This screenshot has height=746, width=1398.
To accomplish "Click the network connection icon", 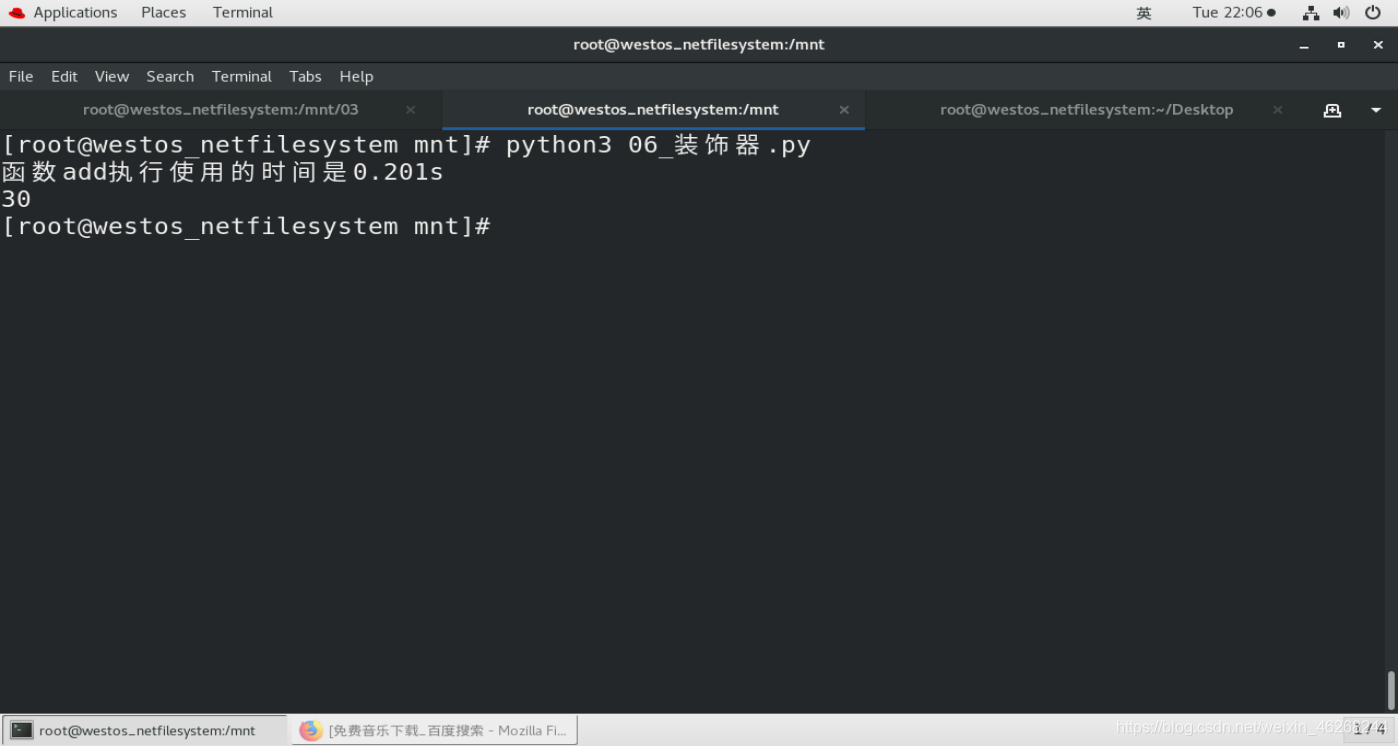I will tap(1311, 13).
